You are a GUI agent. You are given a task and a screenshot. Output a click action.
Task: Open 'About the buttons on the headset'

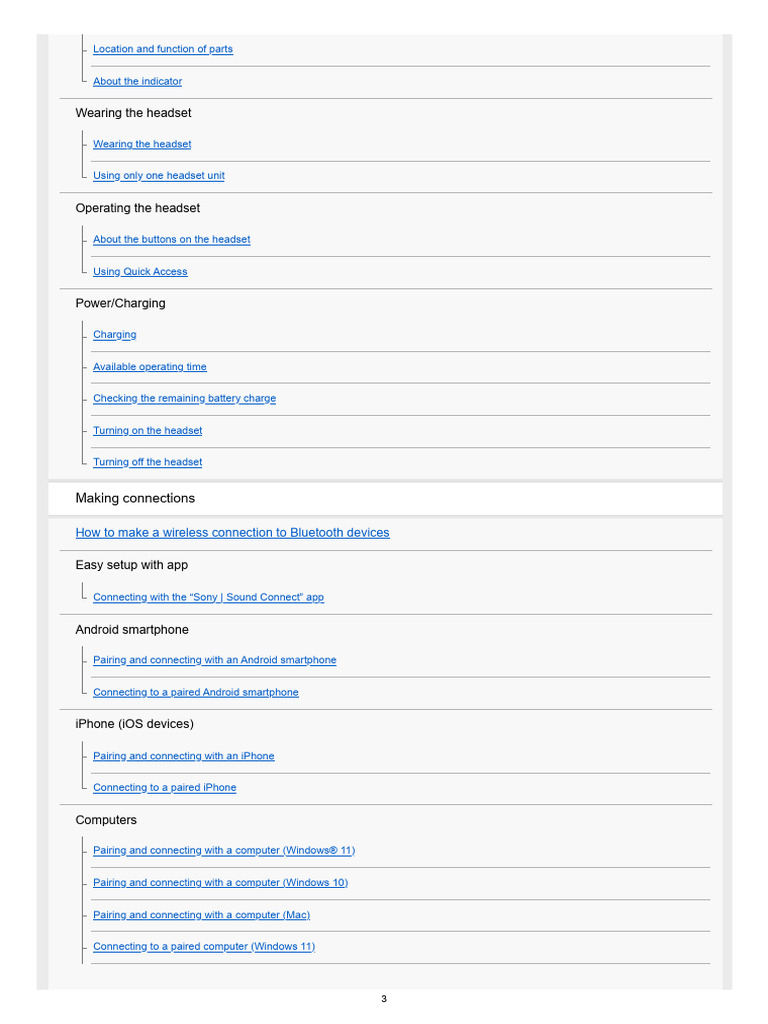pyautogui.click(x=171, y=239)
